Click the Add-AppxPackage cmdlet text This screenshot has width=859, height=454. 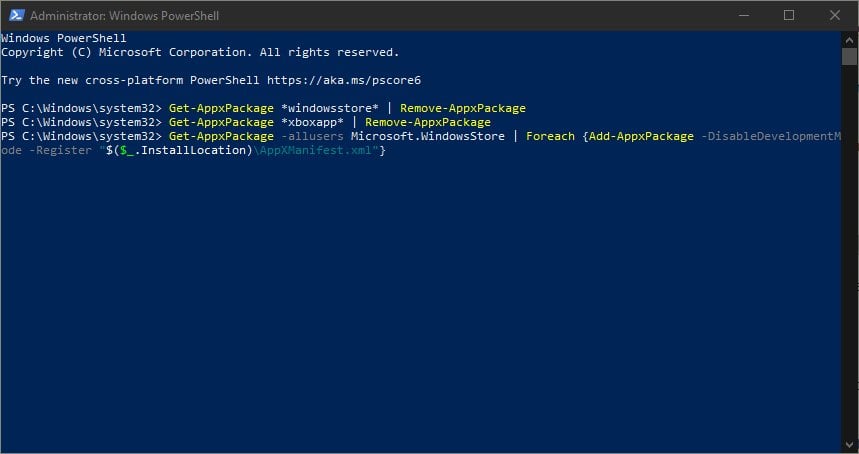tap(642, 136)
